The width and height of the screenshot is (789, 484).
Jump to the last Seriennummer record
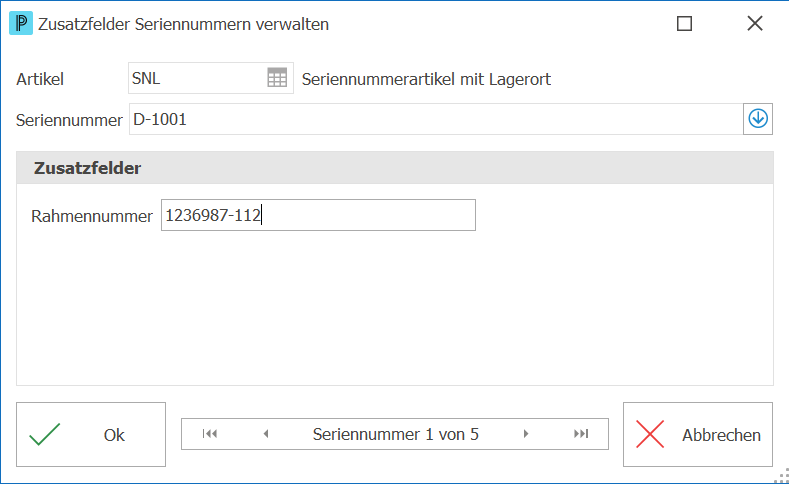click(x=581, y=434)
